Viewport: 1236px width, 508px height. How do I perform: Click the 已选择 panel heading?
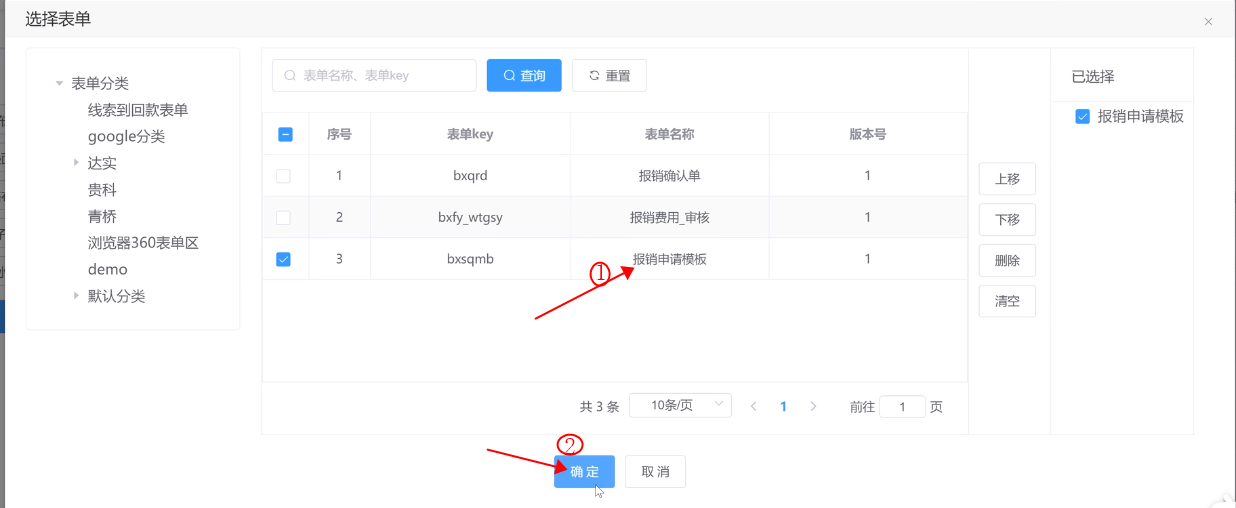click(x=1093, y=76)
